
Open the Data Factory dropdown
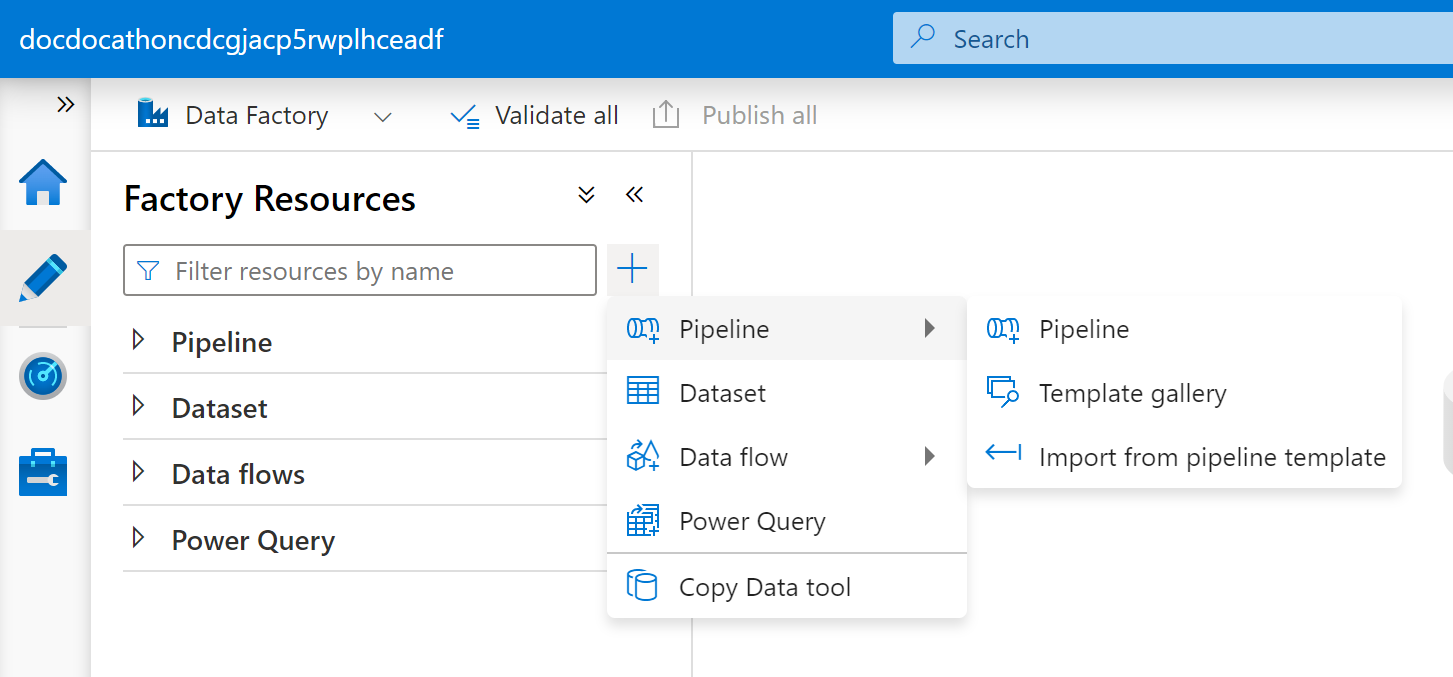click(x=382, y=117)
